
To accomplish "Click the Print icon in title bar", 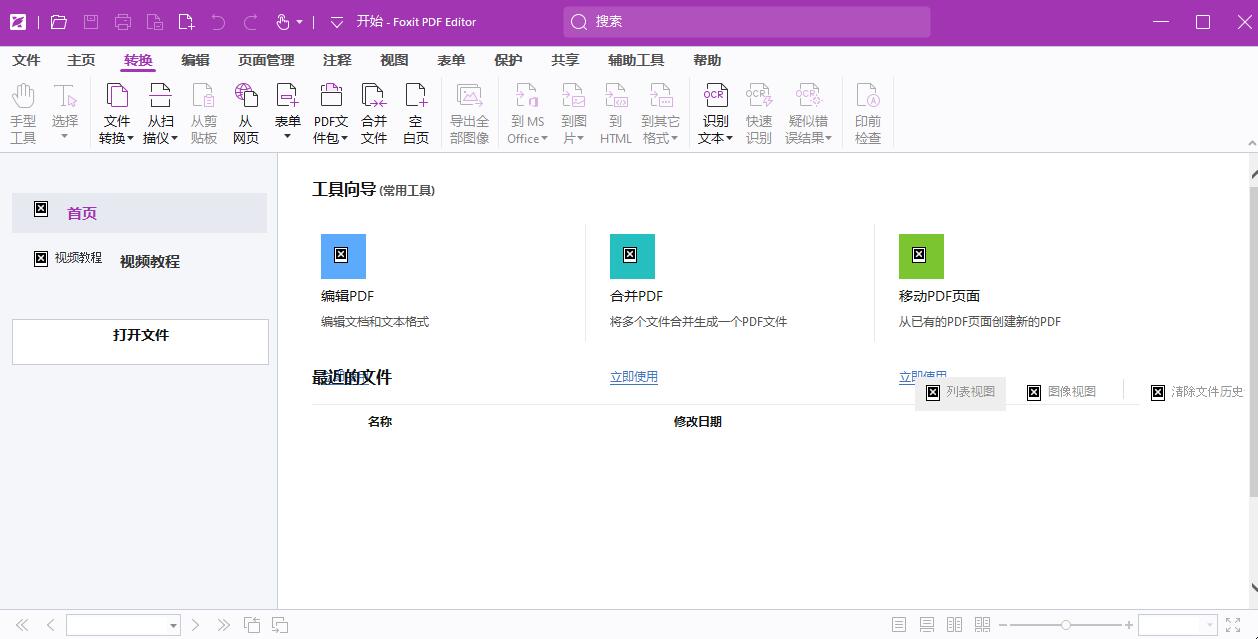I will [123, 22].
